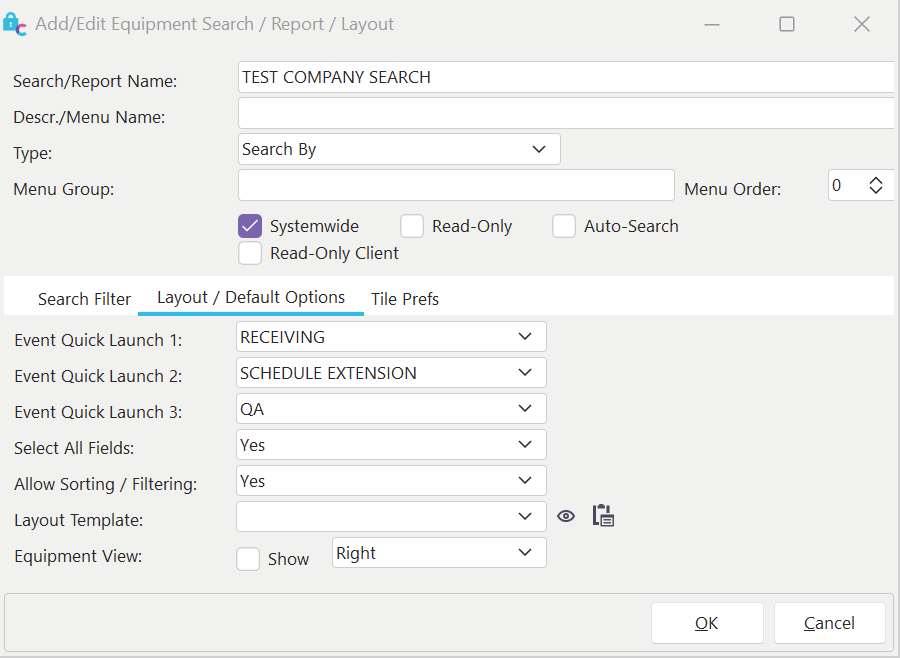
Task: Enable the Read-Only Client checkbox
Action: [250, 253]
